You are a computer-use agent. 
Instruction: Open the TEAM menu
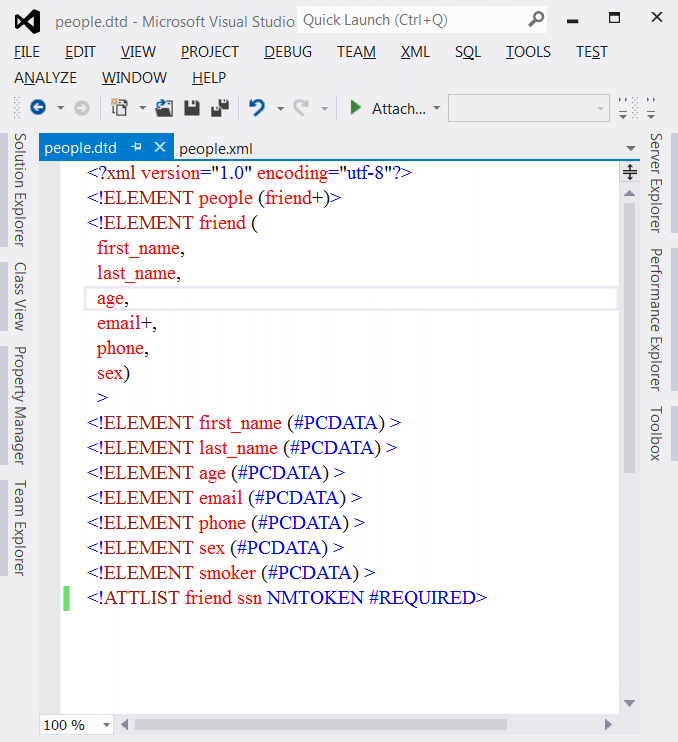point(356,52)
